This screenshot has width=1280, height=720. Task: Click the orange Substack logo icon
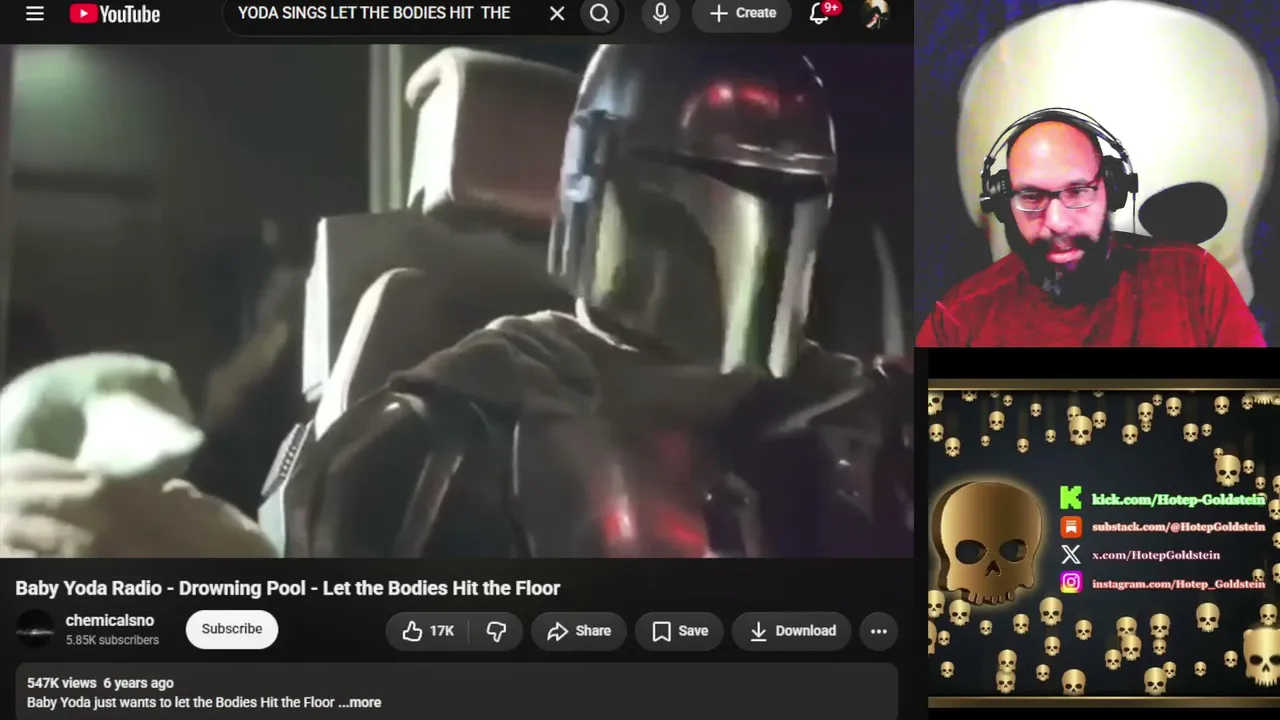(1071, 527)
